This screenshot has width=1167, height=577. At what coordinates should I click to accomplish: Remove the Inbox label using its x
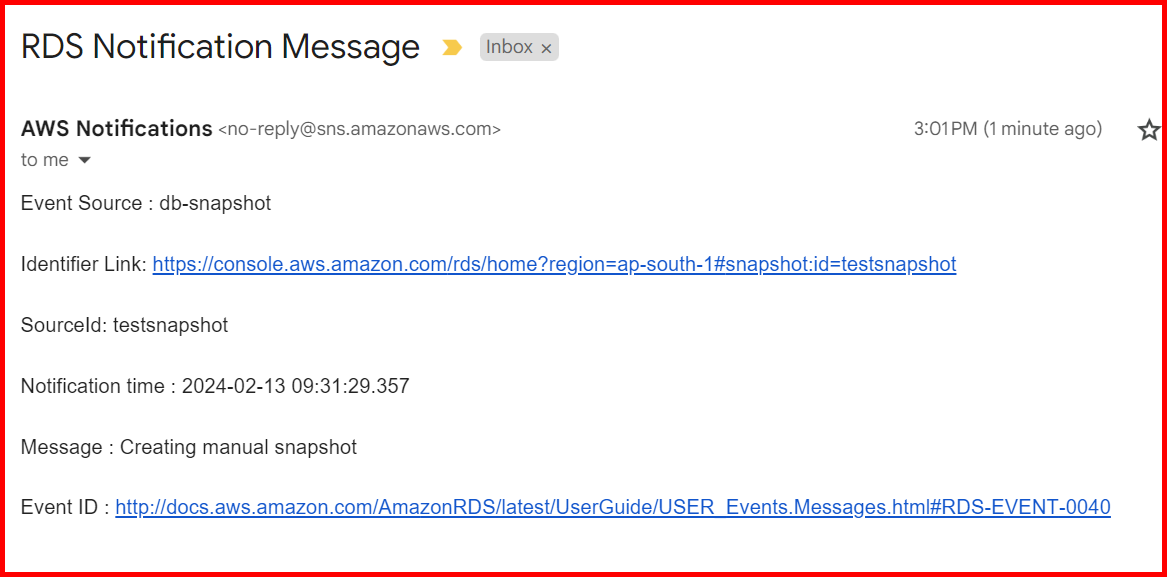pyautogui.click(x=546, y=47)
